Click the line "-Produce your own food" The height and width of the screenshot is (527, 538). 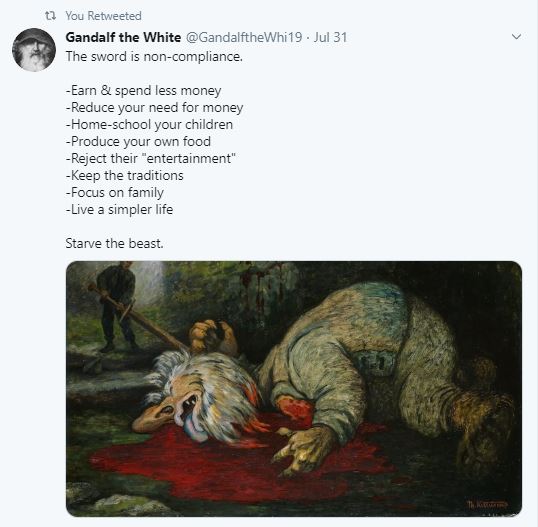(x=138, y=142)
